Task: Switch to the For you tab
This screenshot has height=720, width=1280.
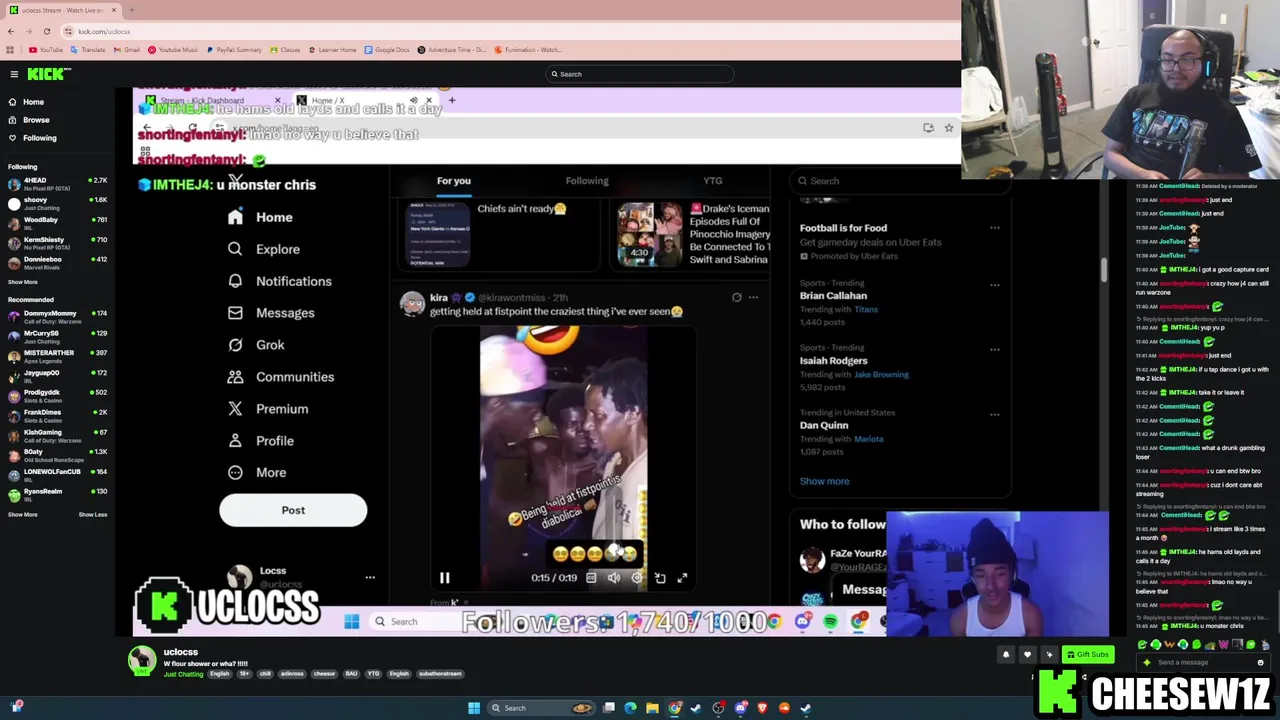Action: click(x=453, y=181)
